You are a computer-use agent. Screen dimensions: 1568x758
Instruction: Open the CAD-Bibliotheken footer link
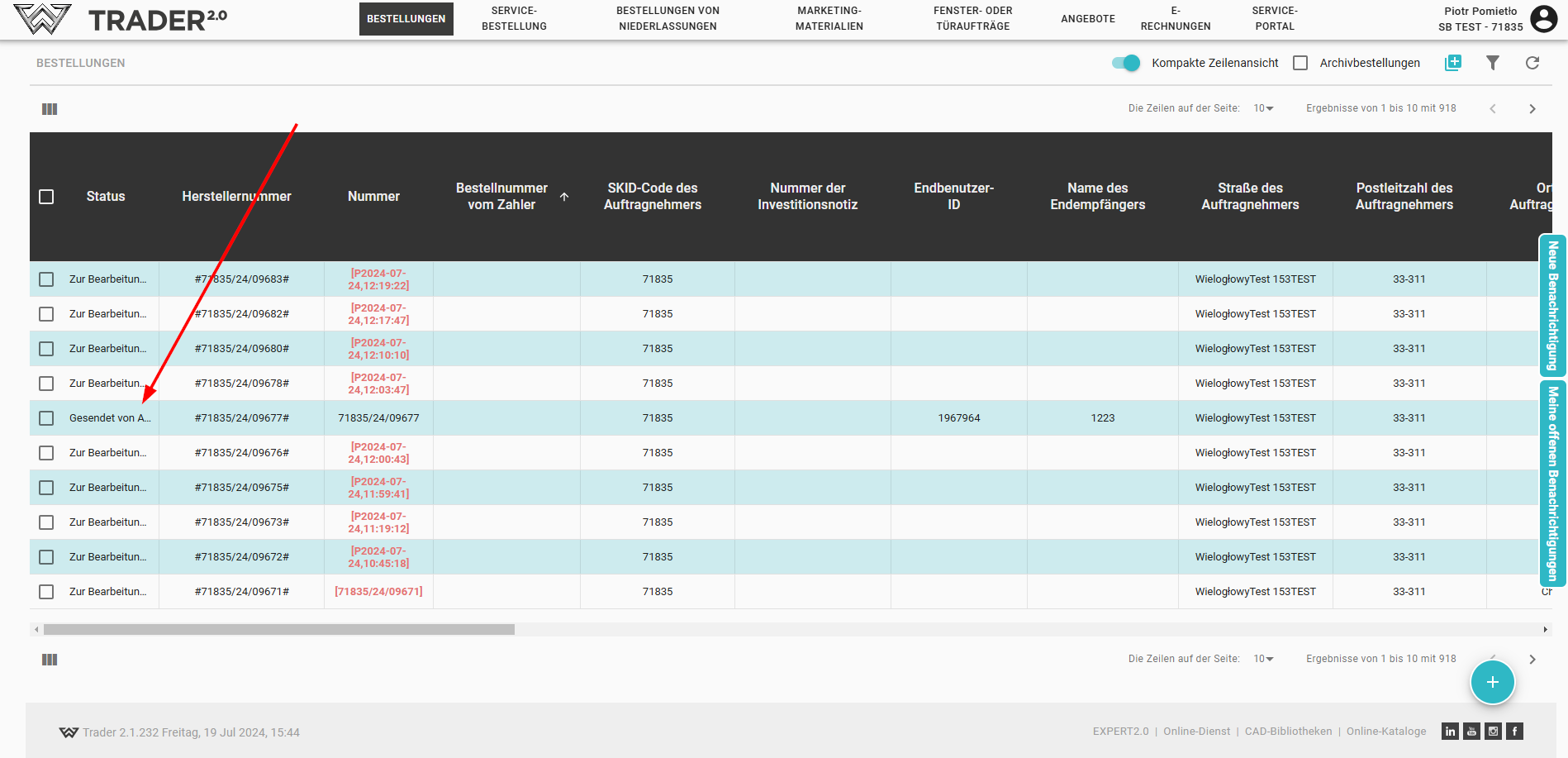click(1288, 732)
